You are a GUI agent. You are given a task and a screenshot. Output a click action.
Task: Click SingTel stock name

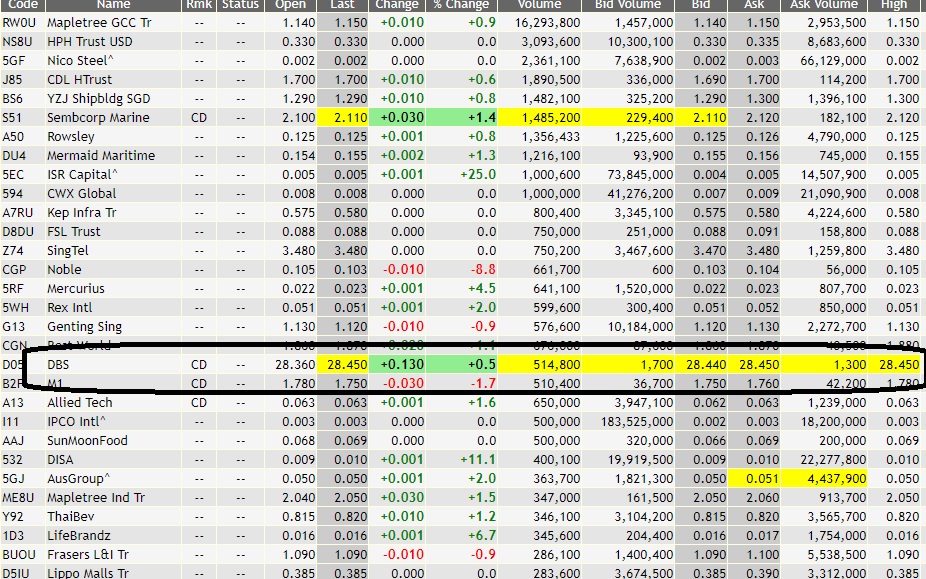(68, 251)
